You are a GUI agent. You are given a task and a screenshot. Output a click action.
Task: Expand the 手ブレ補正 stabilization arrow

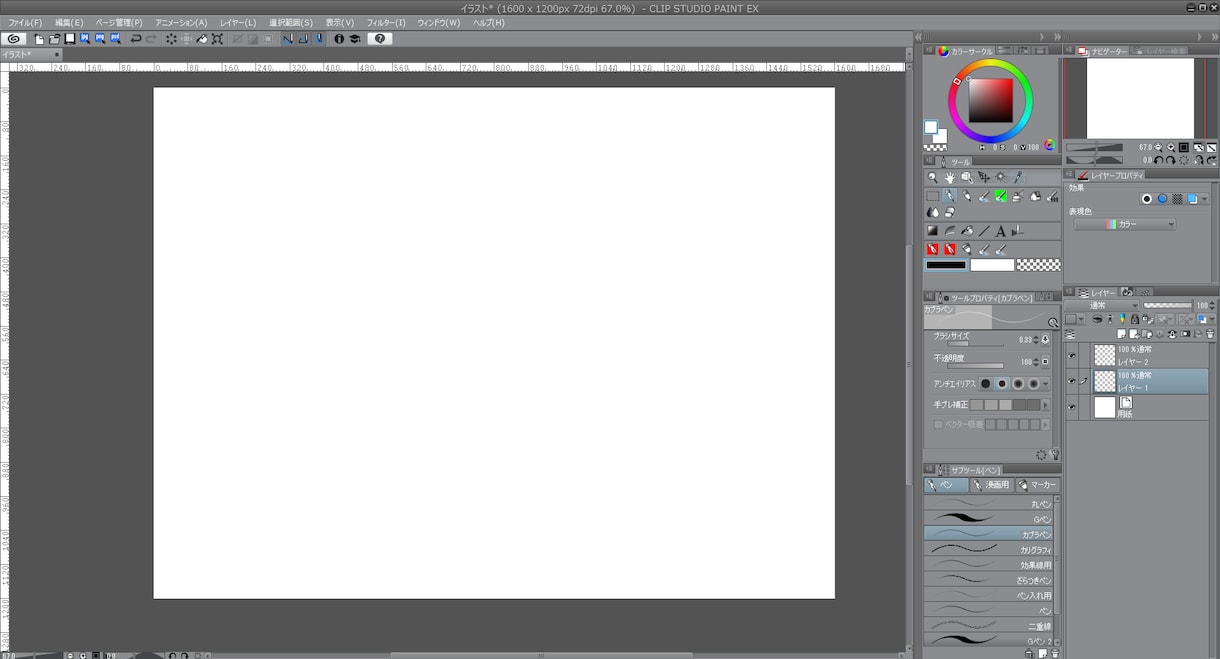(1046, 405)
